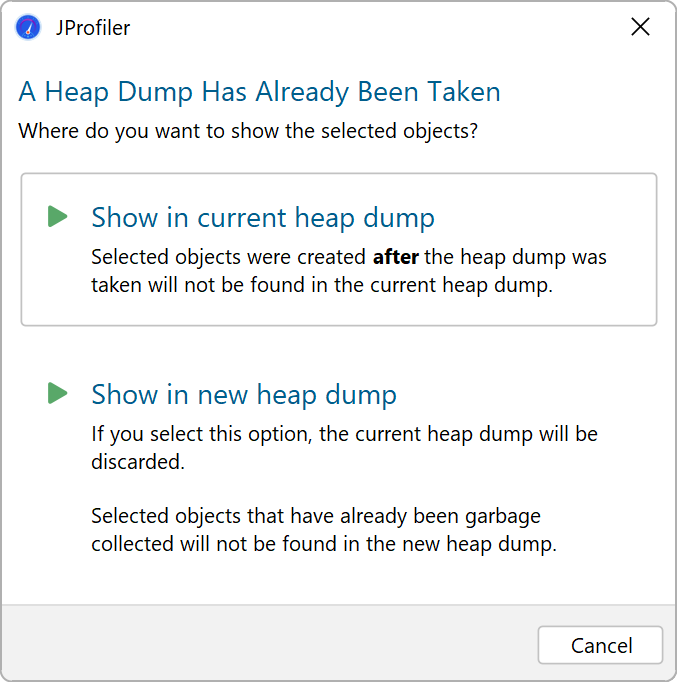The height and width of the screenshot is (682, 677).
Task: Click 'Where do you want to show the selected objects?' text
Action: tap(248, 131)
